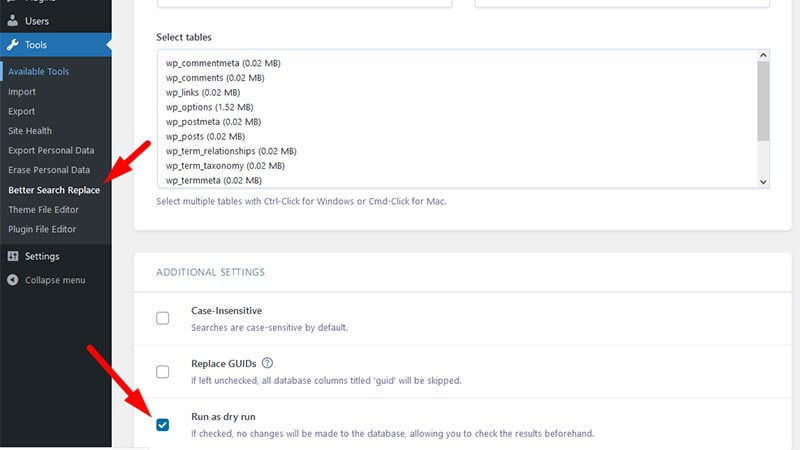
Task: Click the tables list scrollbar thumb
Action: tap(763, 101)
